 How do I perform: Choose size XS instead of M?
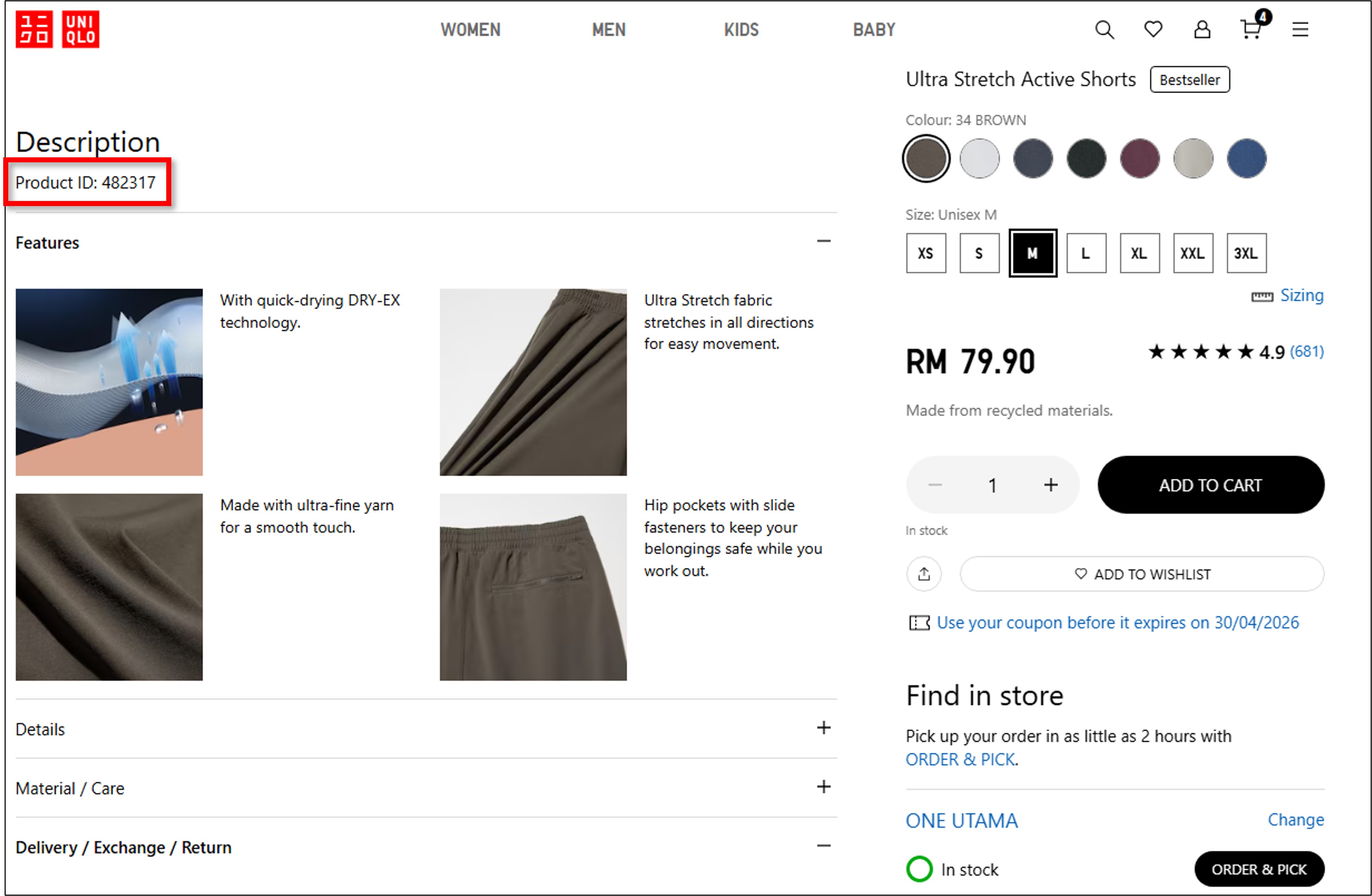coord(926,253)
